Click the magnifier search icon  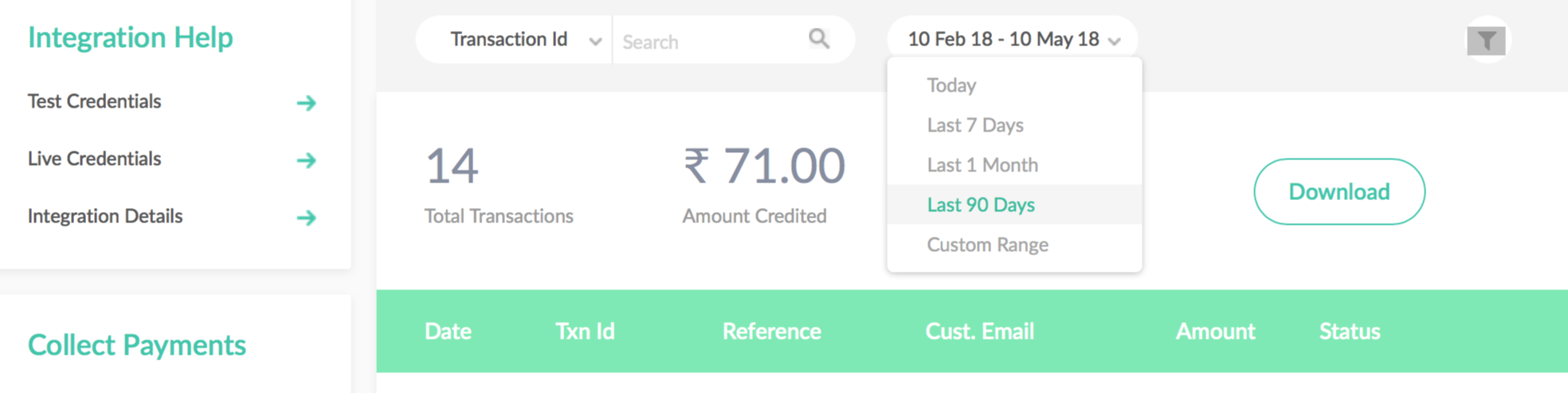coord(819,39)
